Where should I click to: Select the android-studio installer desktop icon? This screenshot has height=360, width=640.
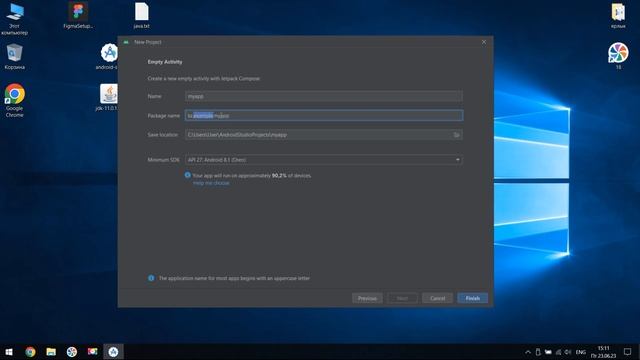107,56
